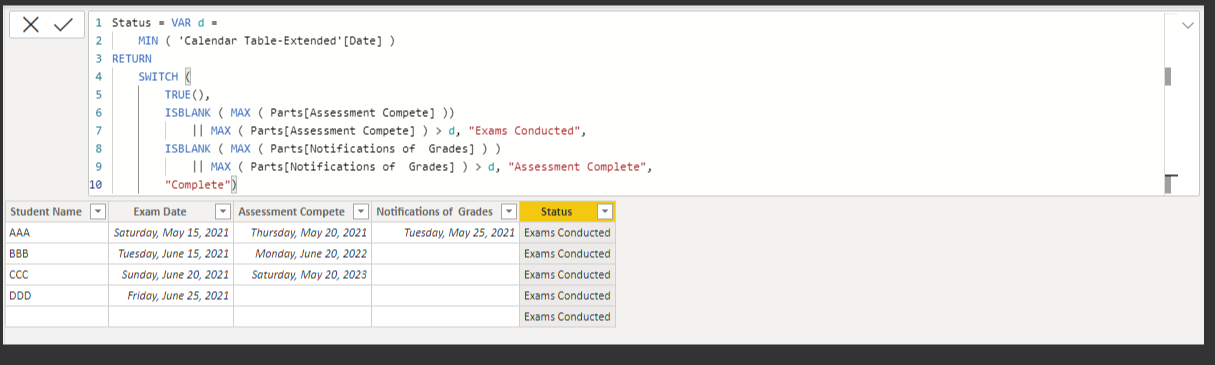Click the formula editor scrollbar thumb
Image resolution: width=1215 pixels, height=365 pixels.
pos(1167,76)
